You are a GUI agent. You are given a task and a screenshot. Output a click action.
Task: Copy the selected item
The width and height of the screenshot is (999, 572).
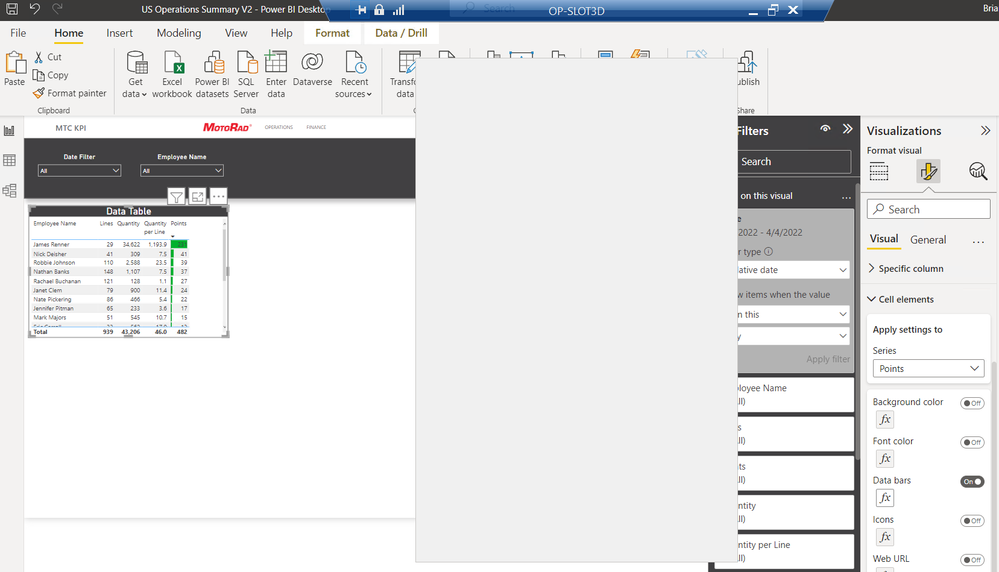click(x=50, y=75)
